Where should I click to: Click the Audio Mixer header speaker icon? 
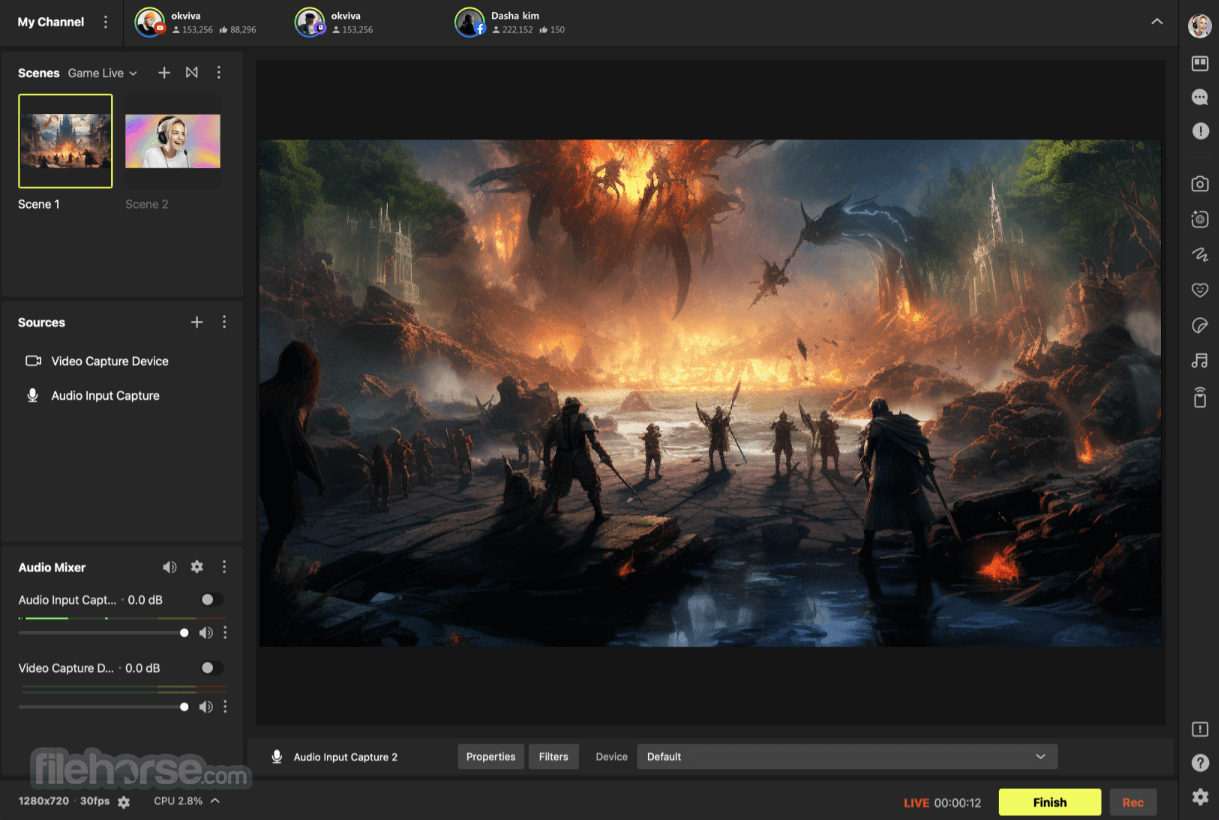170,567
